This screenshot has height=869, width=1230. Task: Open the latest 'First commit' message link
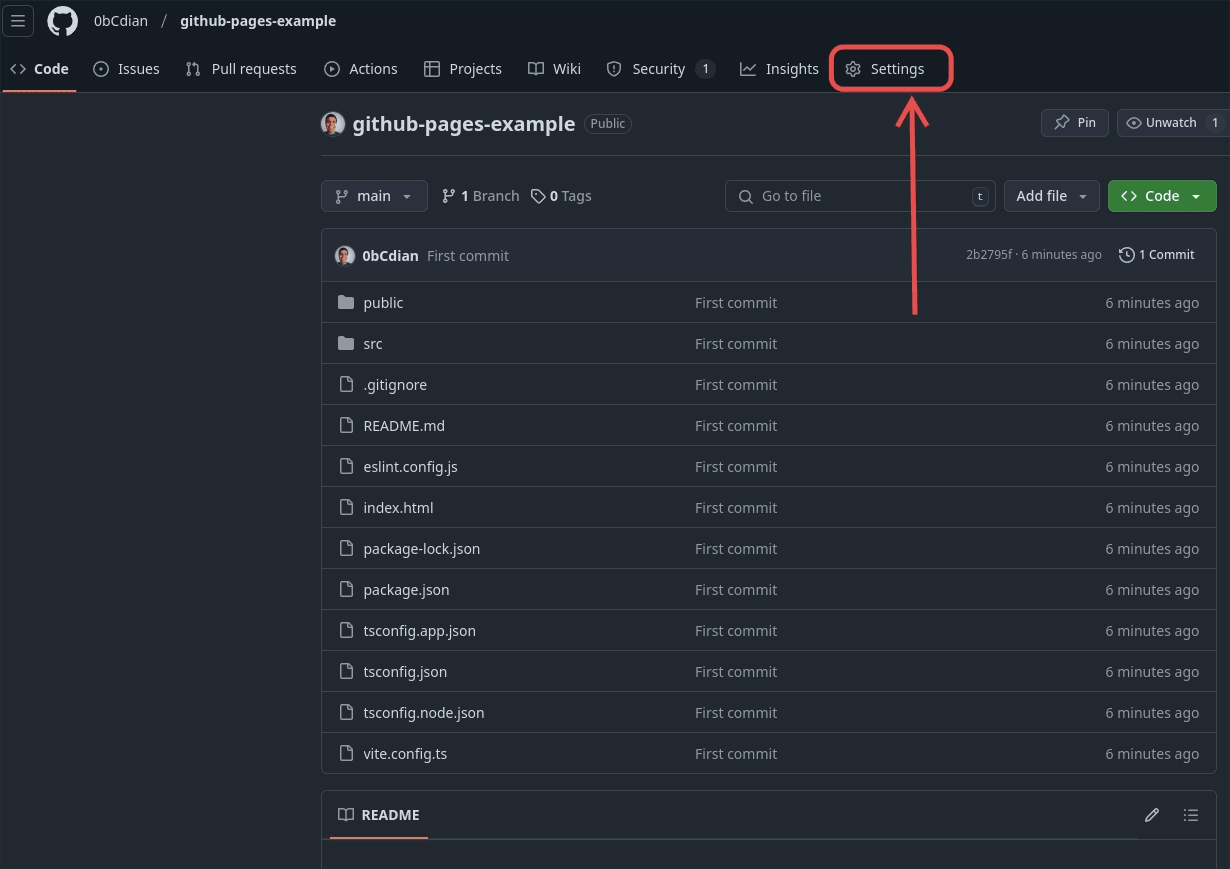468,256
